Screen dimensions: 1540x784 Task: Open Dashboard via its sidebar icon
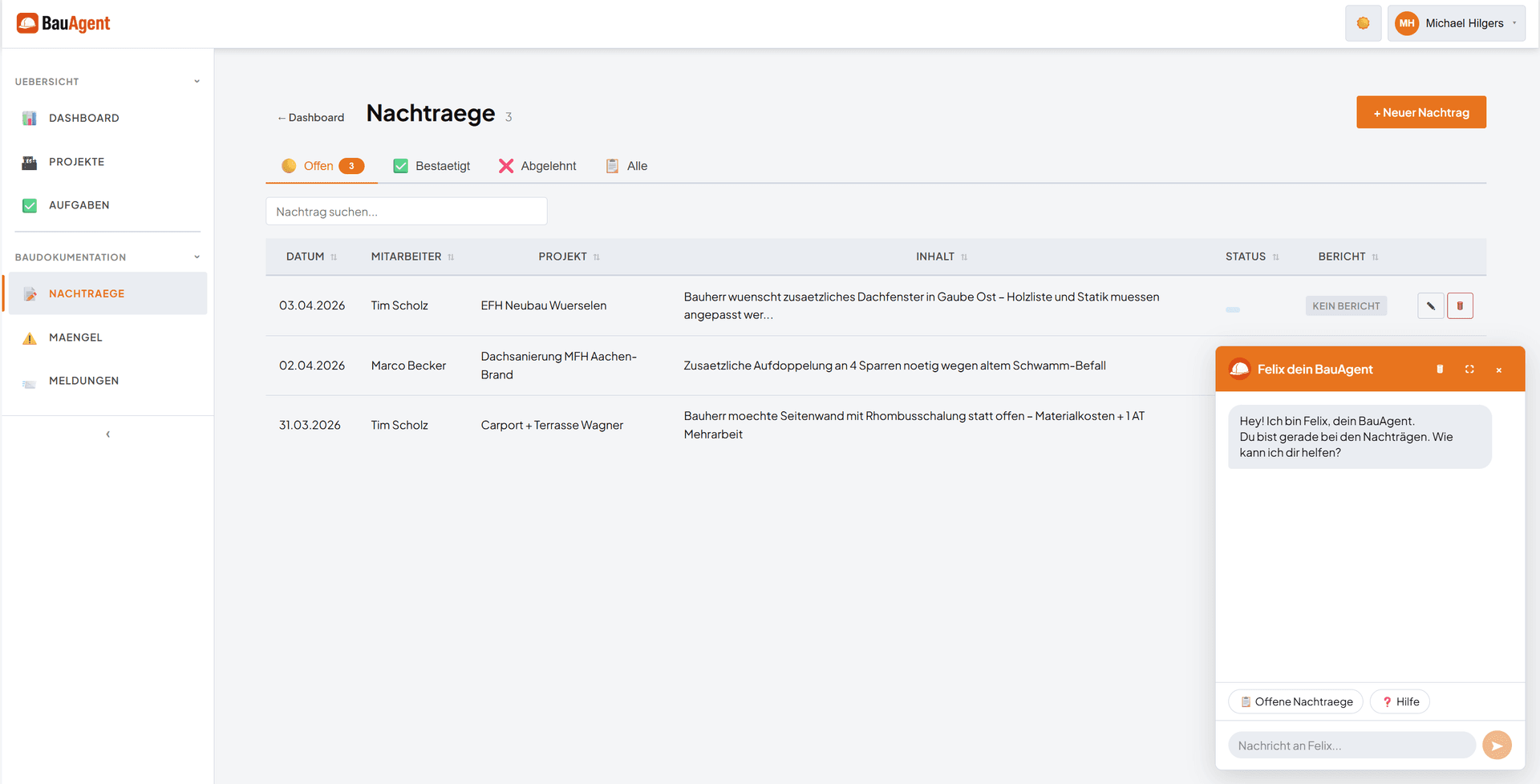tap(29, 118)
